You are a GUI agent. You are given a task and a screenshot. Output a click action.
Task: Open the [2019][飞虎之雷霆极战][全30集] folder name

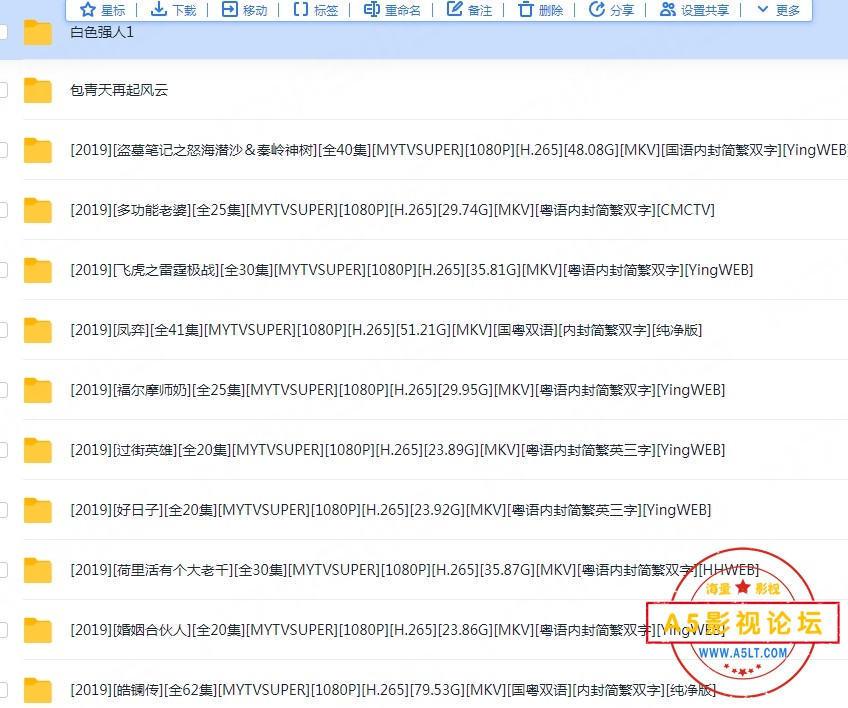pos(412,270)
